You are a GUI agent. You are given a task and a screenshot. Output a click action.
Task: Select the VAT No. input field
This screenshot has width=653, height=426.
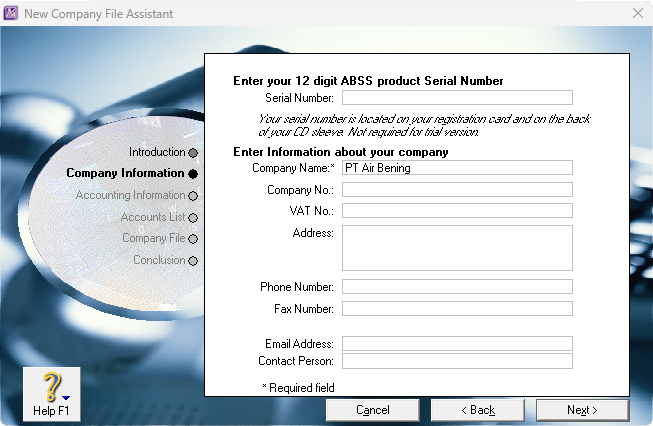(x=457, y=210)
